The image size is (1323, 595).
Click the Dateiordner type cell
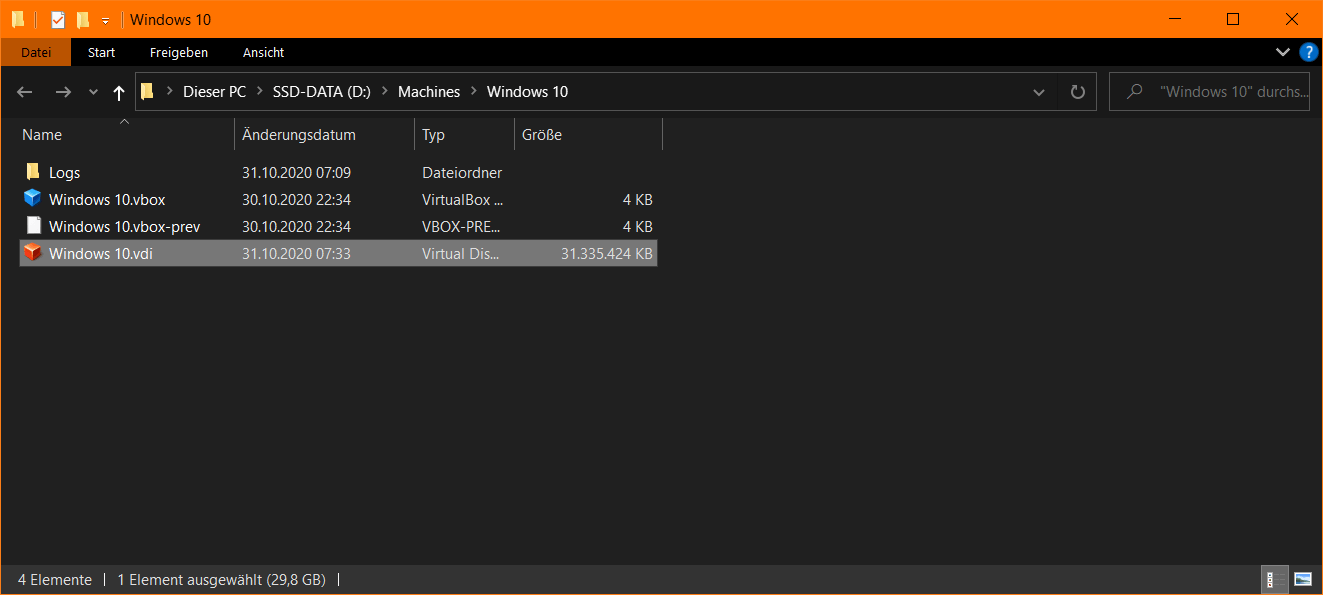point(462,173)
